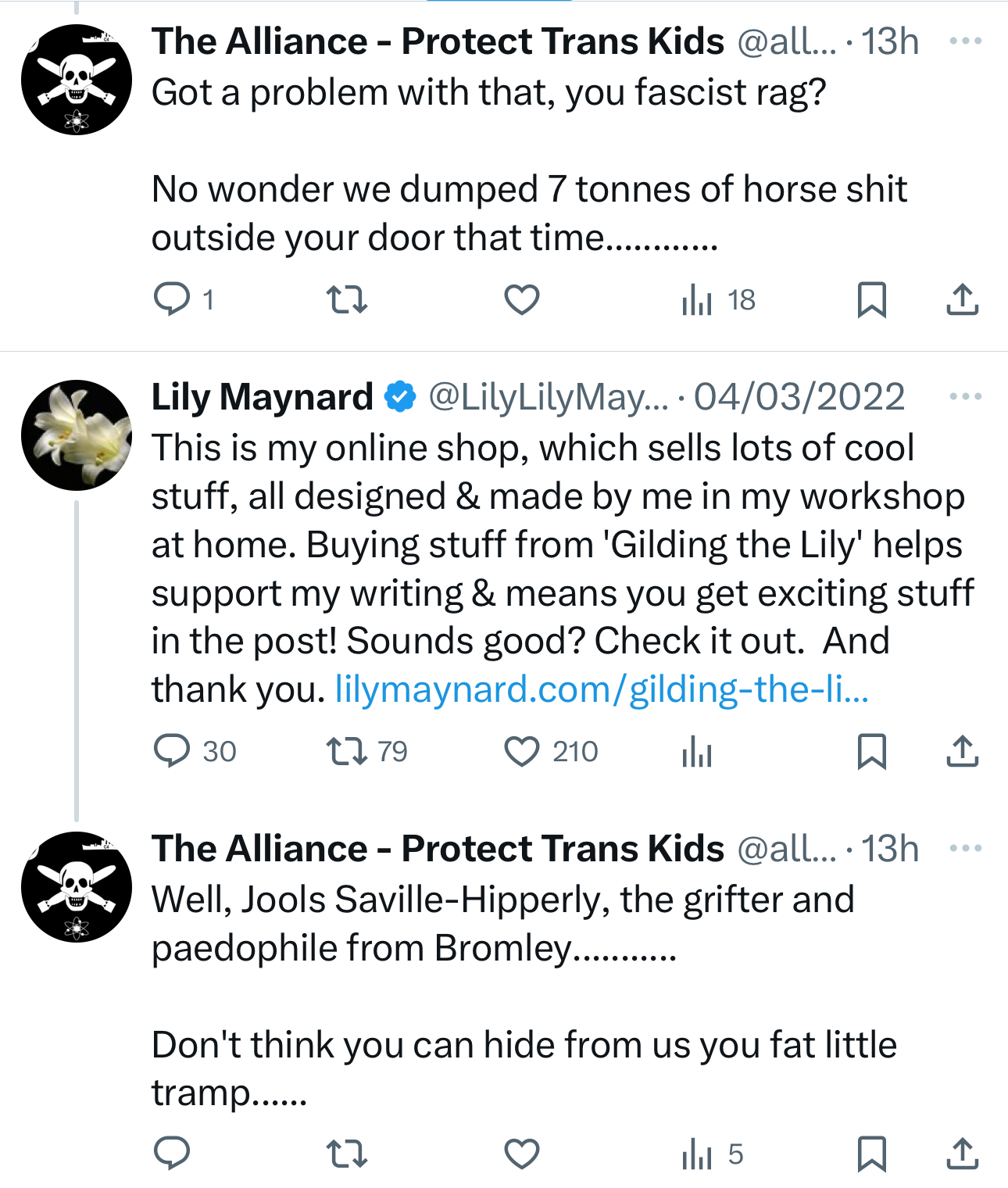
Task: Reply to the Bromley tweet
Action: tap(172, 1153)
